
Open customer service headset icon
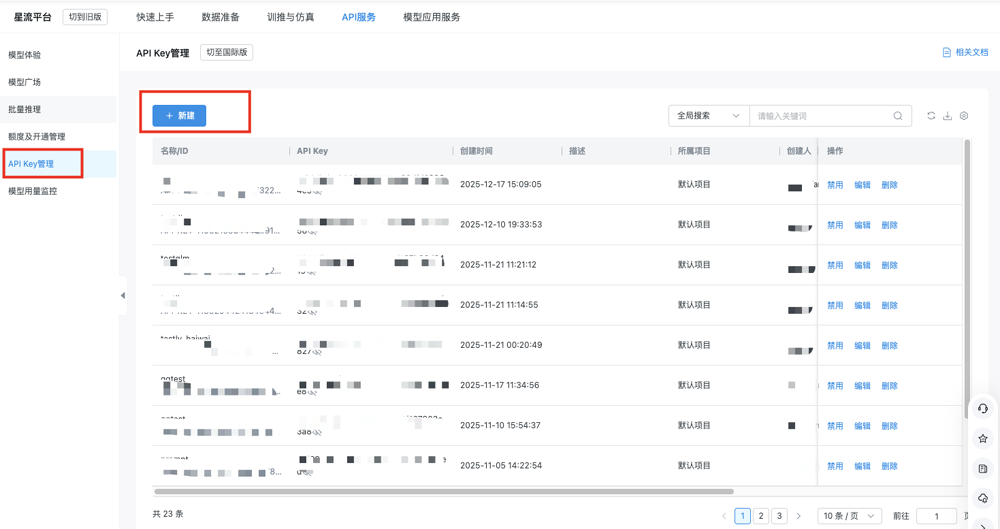pos(983,409)
